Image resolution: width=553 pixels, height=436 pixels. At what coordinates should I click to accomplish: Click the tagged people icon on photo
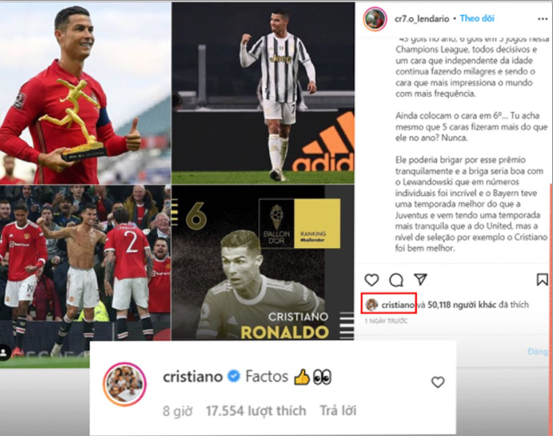[x=4, y=352]
